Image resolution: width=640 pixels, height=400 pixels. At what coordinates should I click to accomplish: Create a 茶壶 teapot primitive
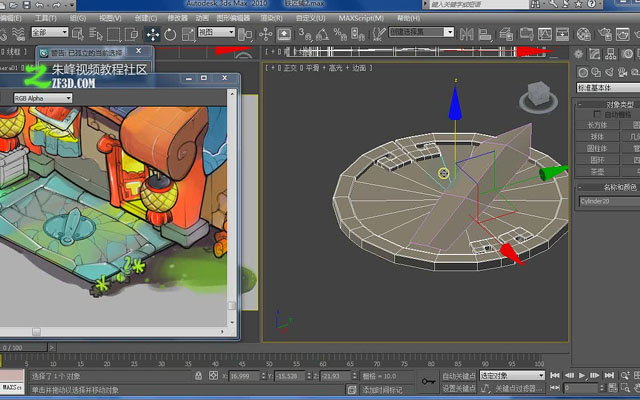(597, 171)
